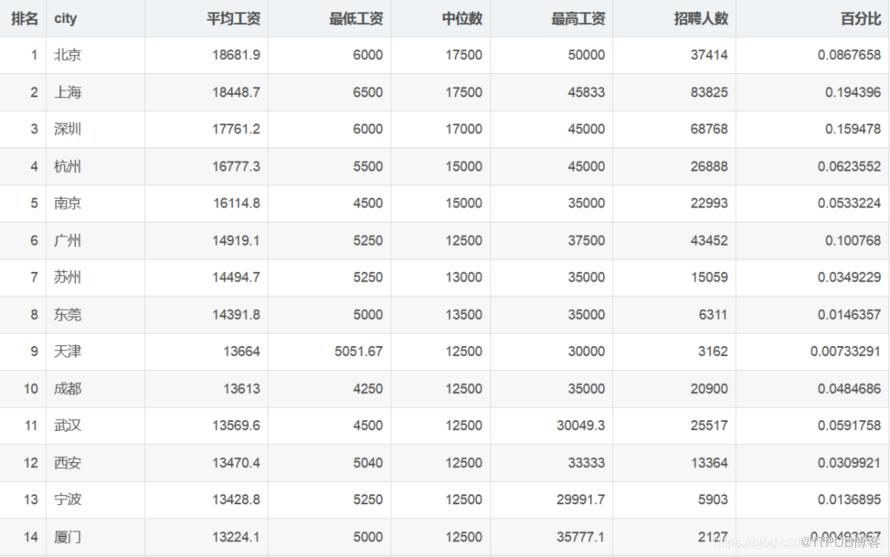890x557 pixels.
Task: Click recruitment count 37414
Action: point(709,55)
